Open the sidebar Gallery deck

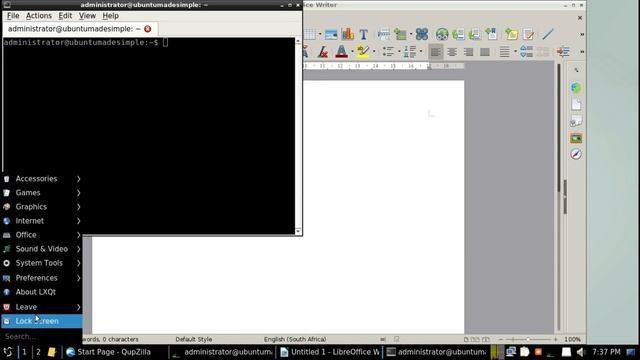tap(576, 138)
